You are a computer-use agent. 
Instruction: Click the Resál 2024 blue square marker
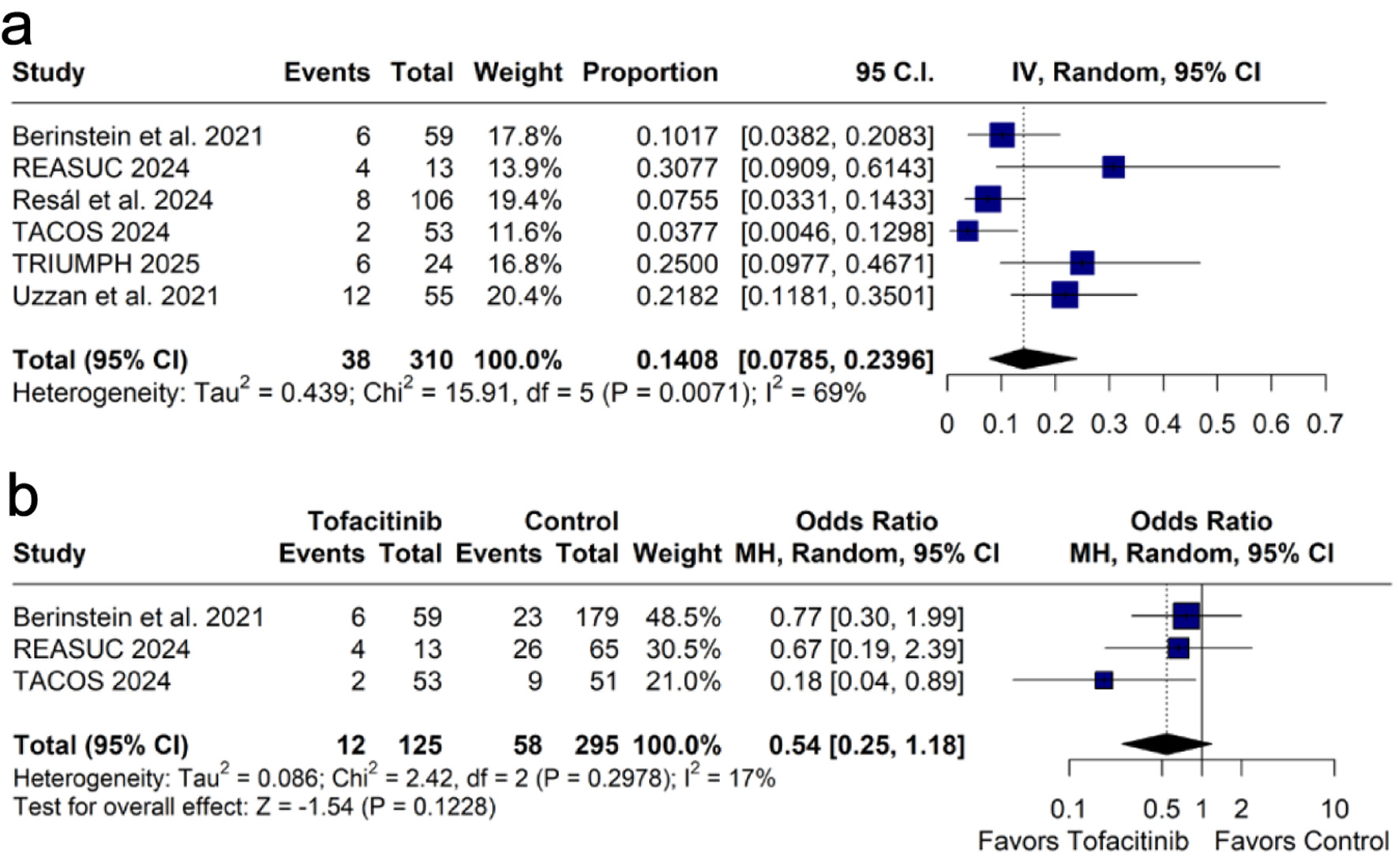tap(988, 199)
